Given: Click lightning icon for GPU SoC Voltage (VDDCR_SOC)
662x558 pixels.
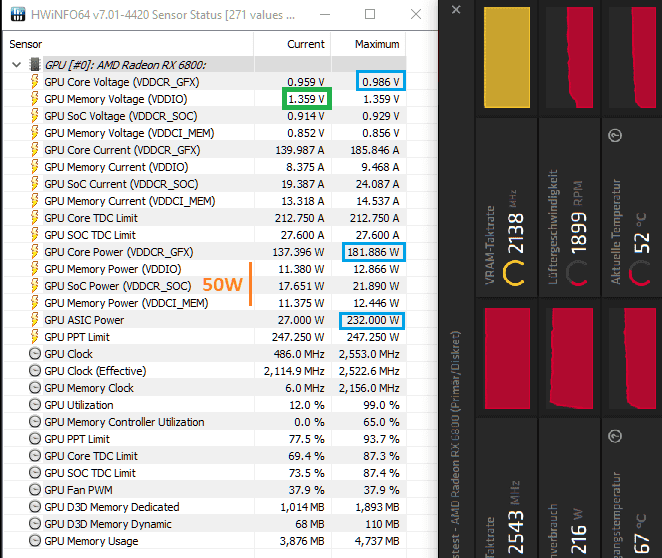Looking at the screenshot, I should tap(35, 116).
